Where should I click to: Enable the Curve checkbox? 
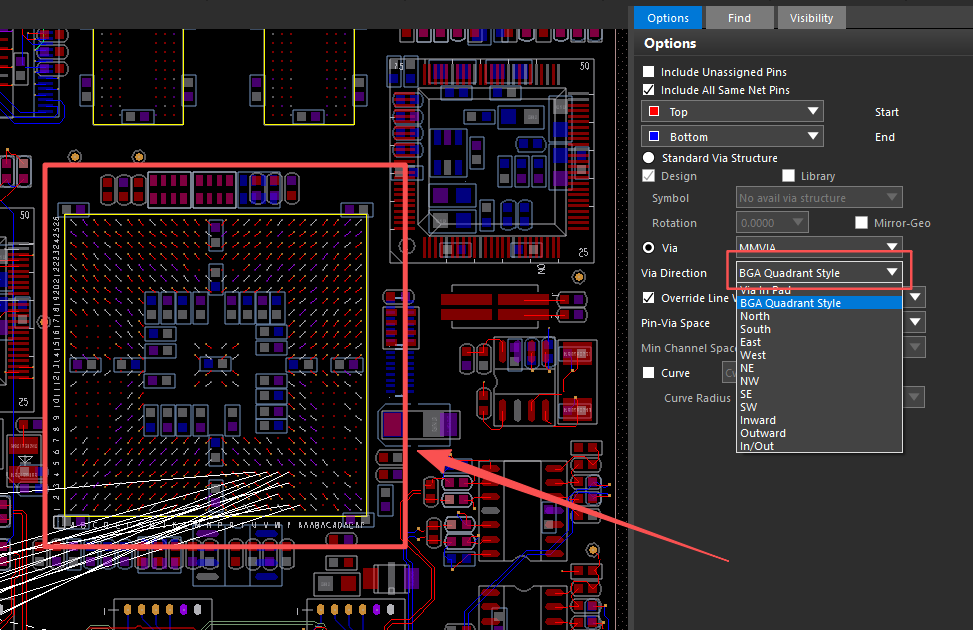pos(649,373)
